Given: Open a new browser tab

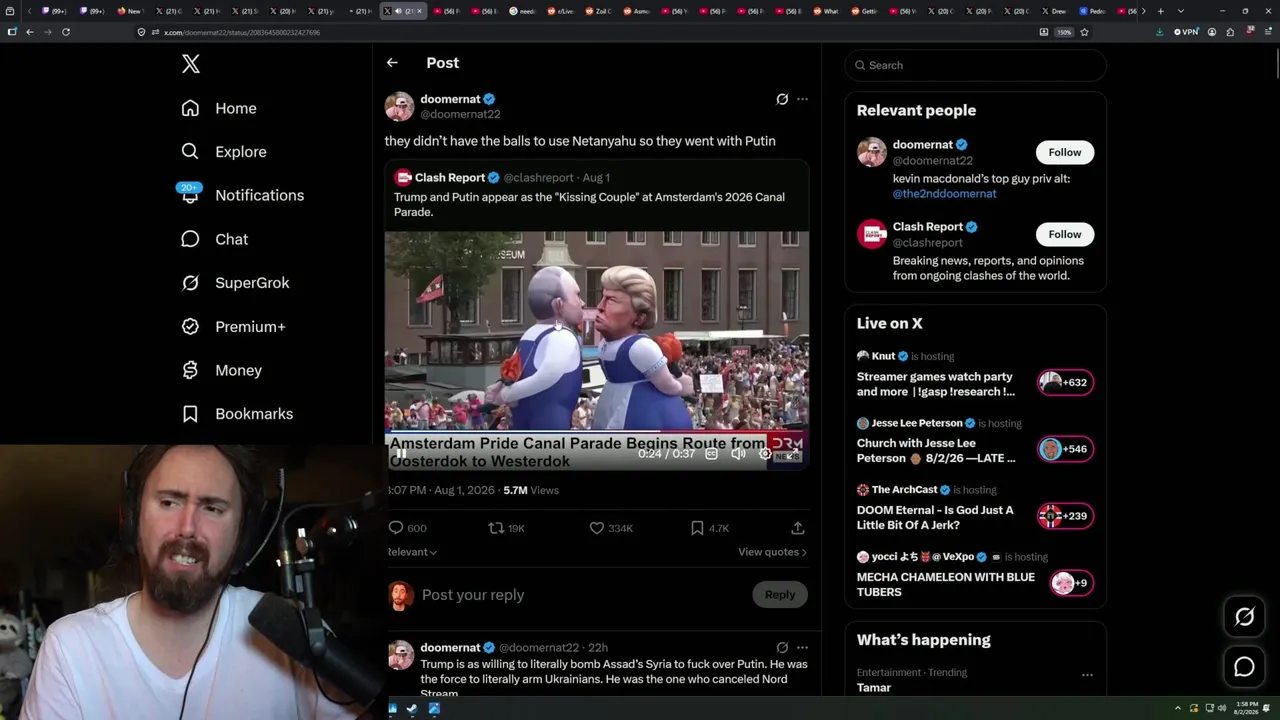Looking at the screenshot, I should click(x=1160, y=11).
